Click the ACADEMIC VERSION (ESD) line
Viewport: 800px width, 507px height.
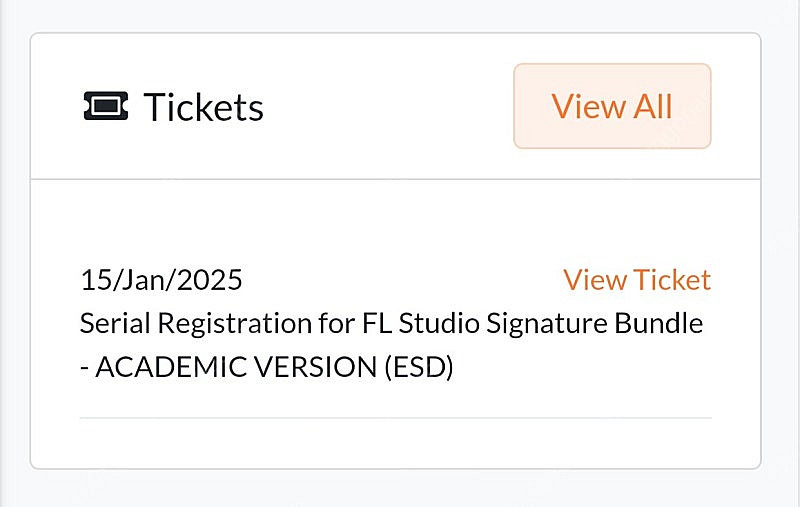pyautogui.click(x=267, y=367)
